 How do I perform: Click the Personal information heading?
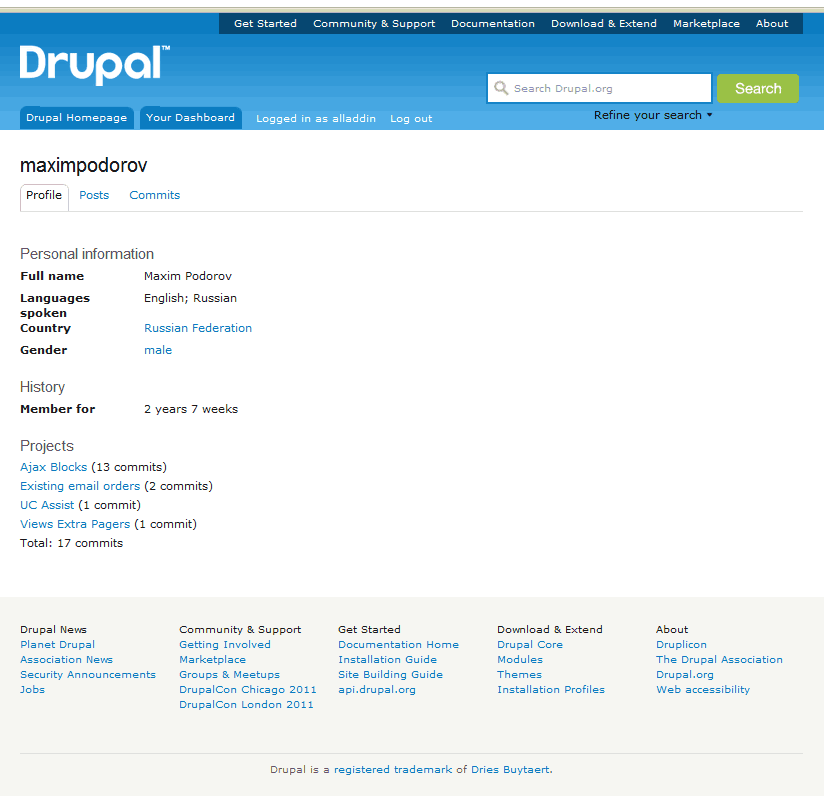87,254
